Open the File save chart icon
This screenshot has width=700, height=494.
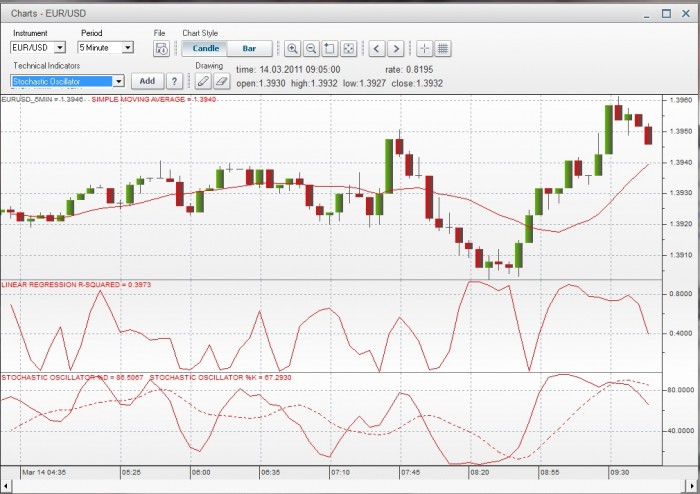pos(161,48)
